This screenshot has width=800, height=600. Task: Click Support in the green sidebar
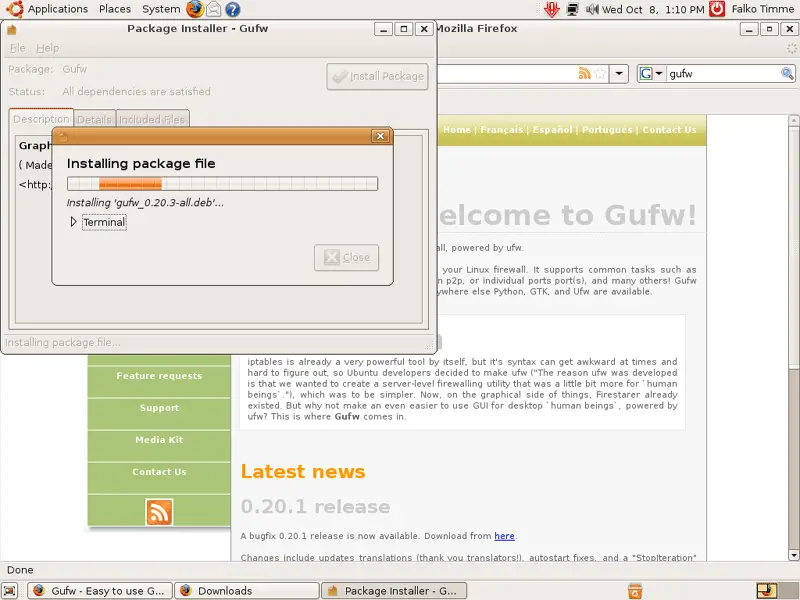click(159, 408)
